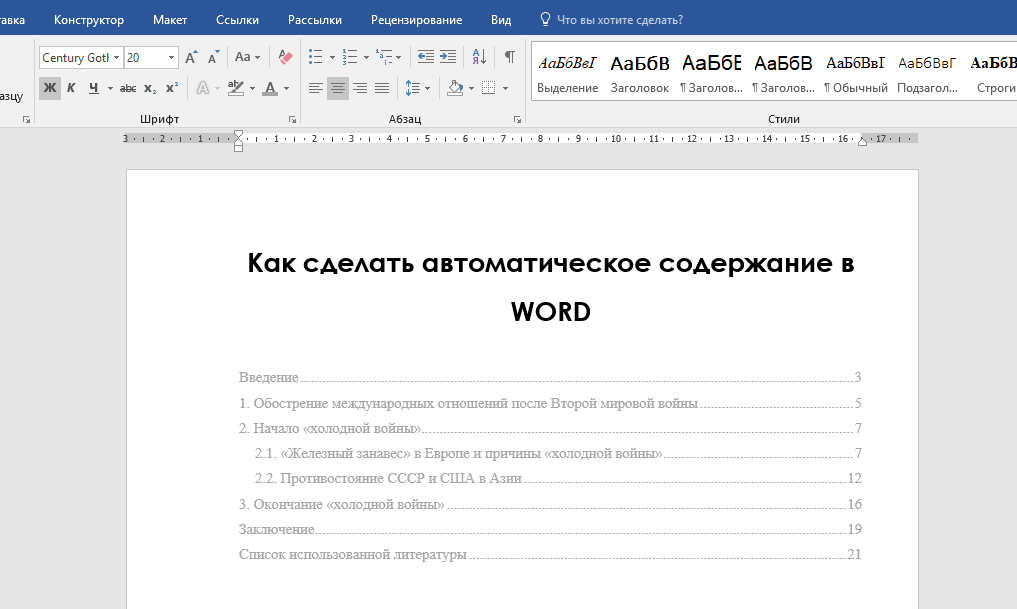Apply the Выделение style
The height and width of the screenshot is (609, 1017).
click(x=568, y=73)
